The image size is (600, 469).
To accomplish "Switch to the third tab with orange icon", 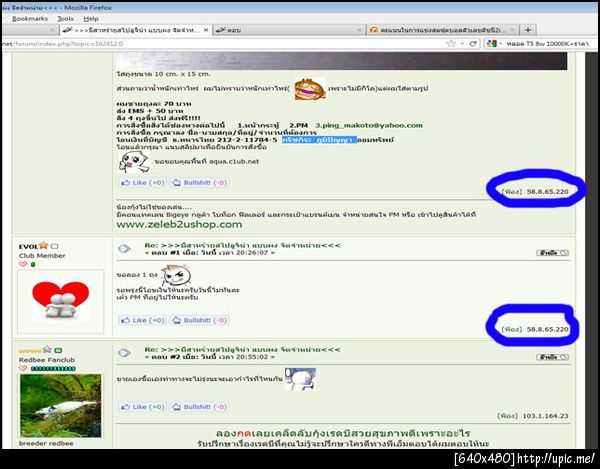I will (x=443, y=30).
